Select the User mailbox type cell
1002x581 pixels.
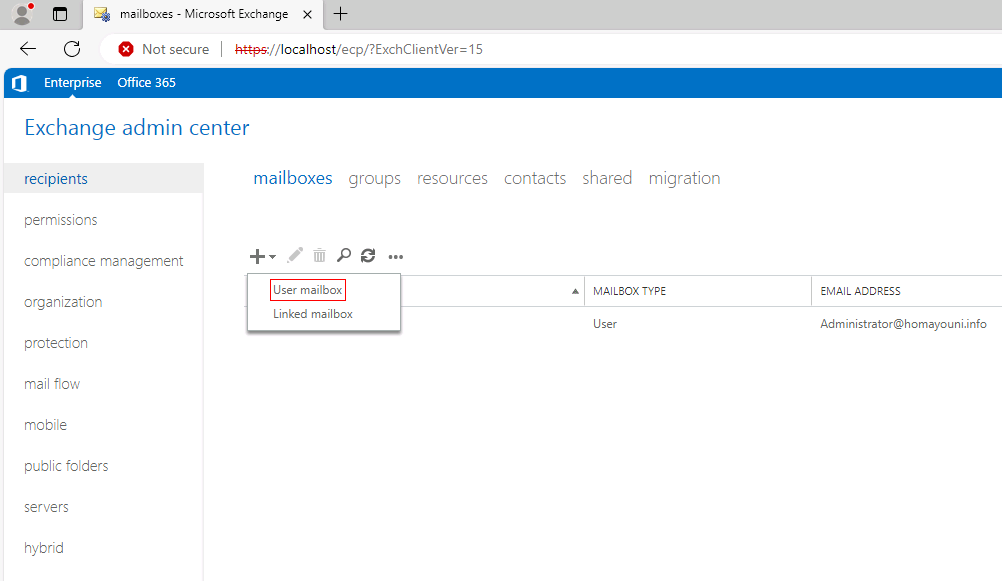(605, 324)
